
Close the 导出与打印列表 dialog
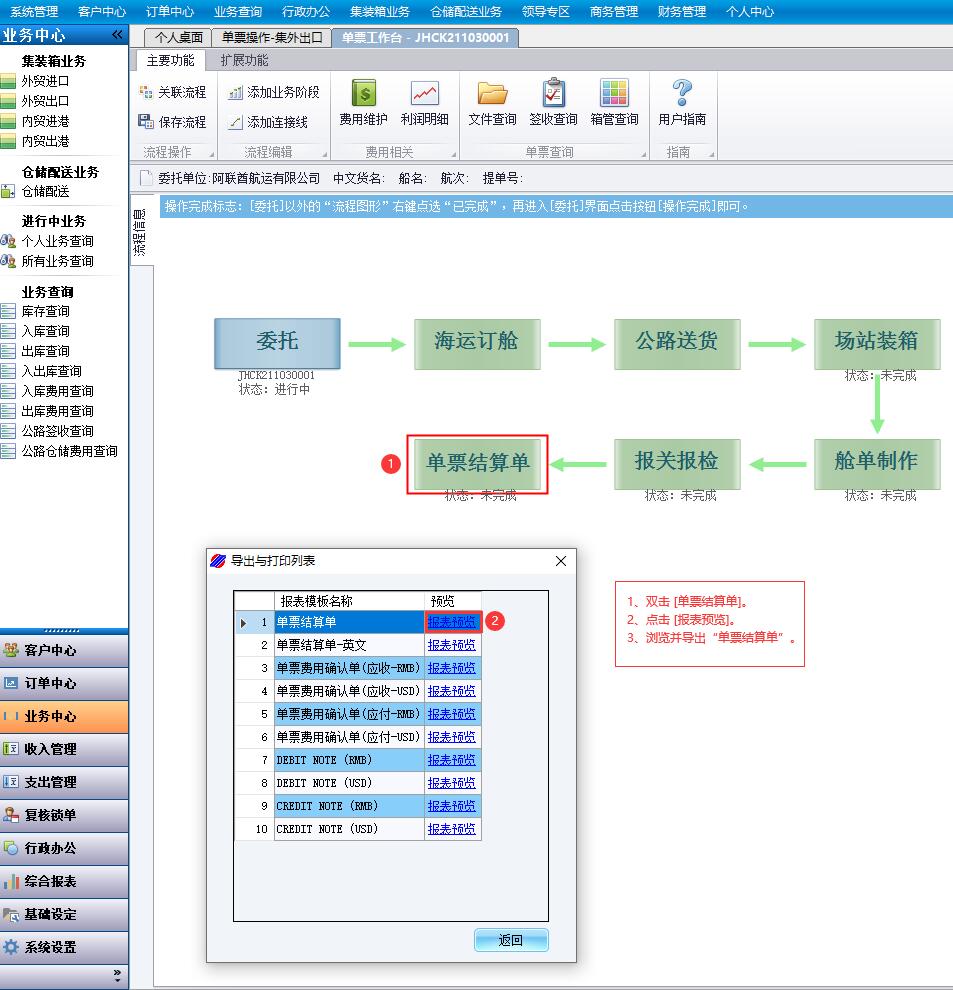[x=561, y=561]
